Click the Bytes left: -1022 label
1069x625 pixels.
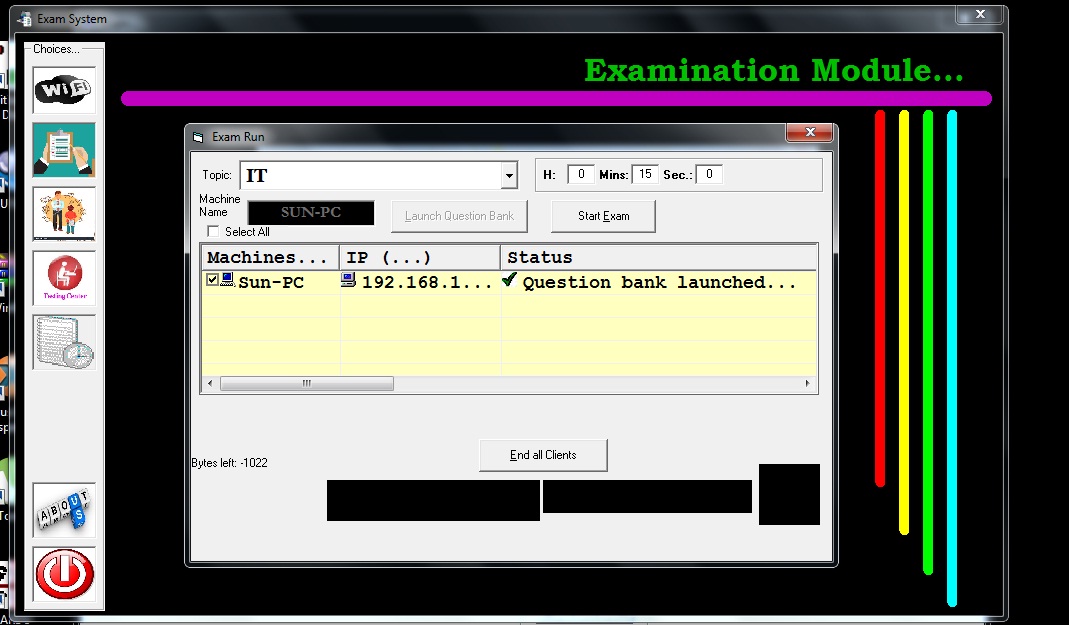pos(230,463)
